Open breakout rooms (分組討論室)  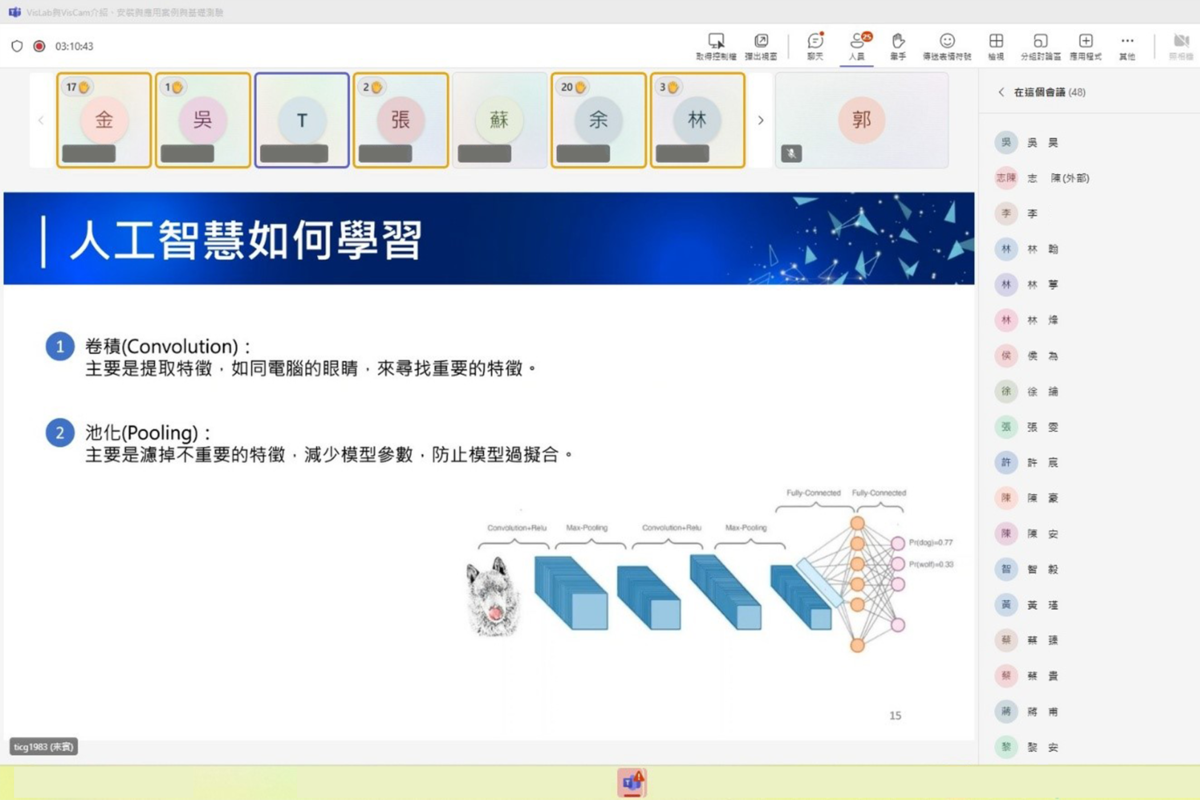coord(1040,46)
